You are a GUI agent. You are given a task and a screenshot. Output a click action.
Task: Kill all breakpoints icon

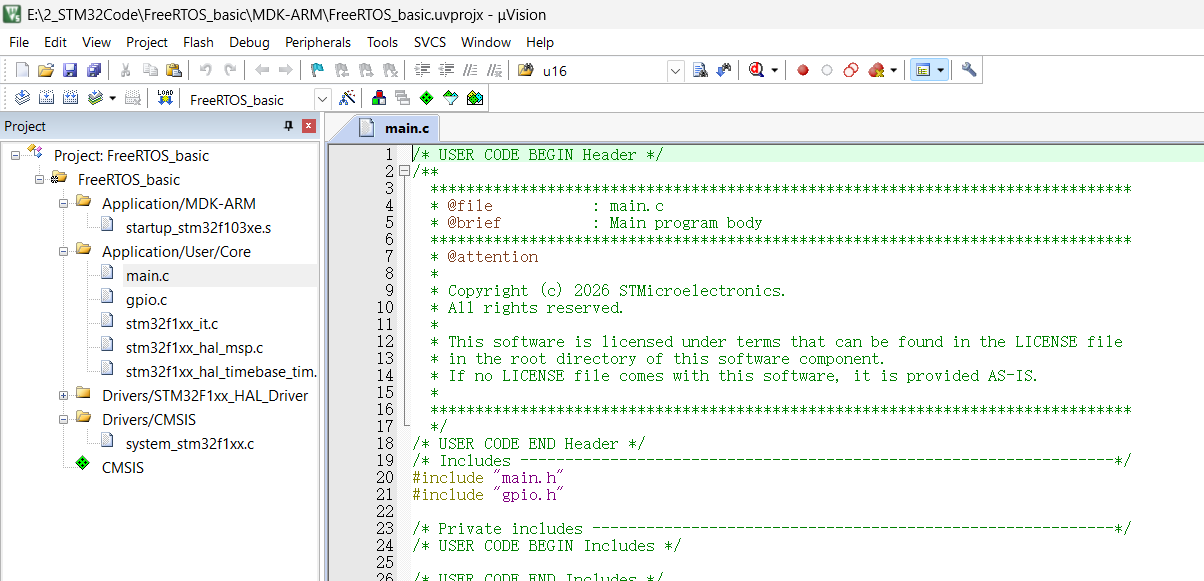point(876,70)
